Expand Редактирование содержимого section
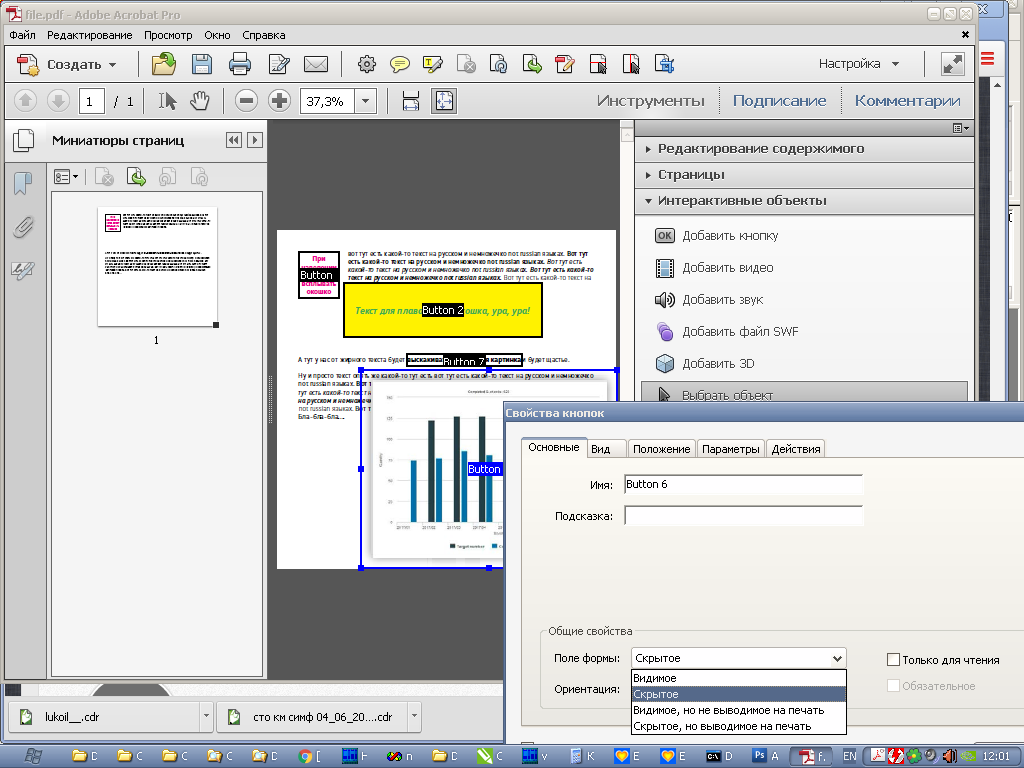The height and width of the screenshot is (768, 1024). tap(805, 149)
